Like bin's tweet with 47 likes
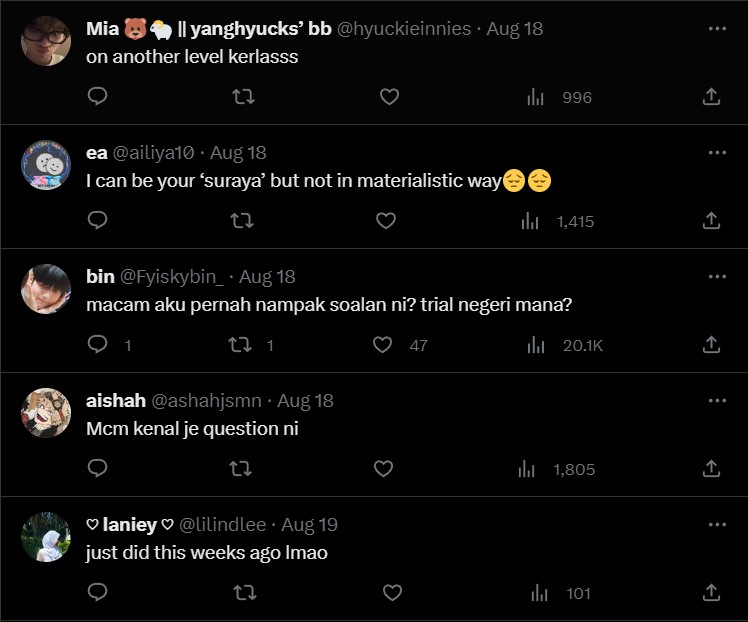748x622 pixels. (383, 345)
